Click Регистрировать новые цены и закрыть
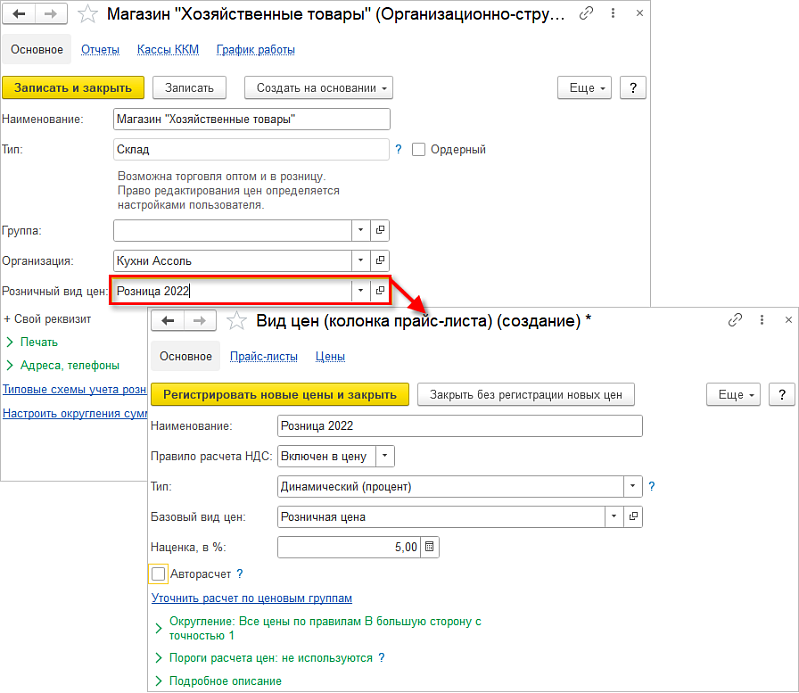 [x=280, y=394]
